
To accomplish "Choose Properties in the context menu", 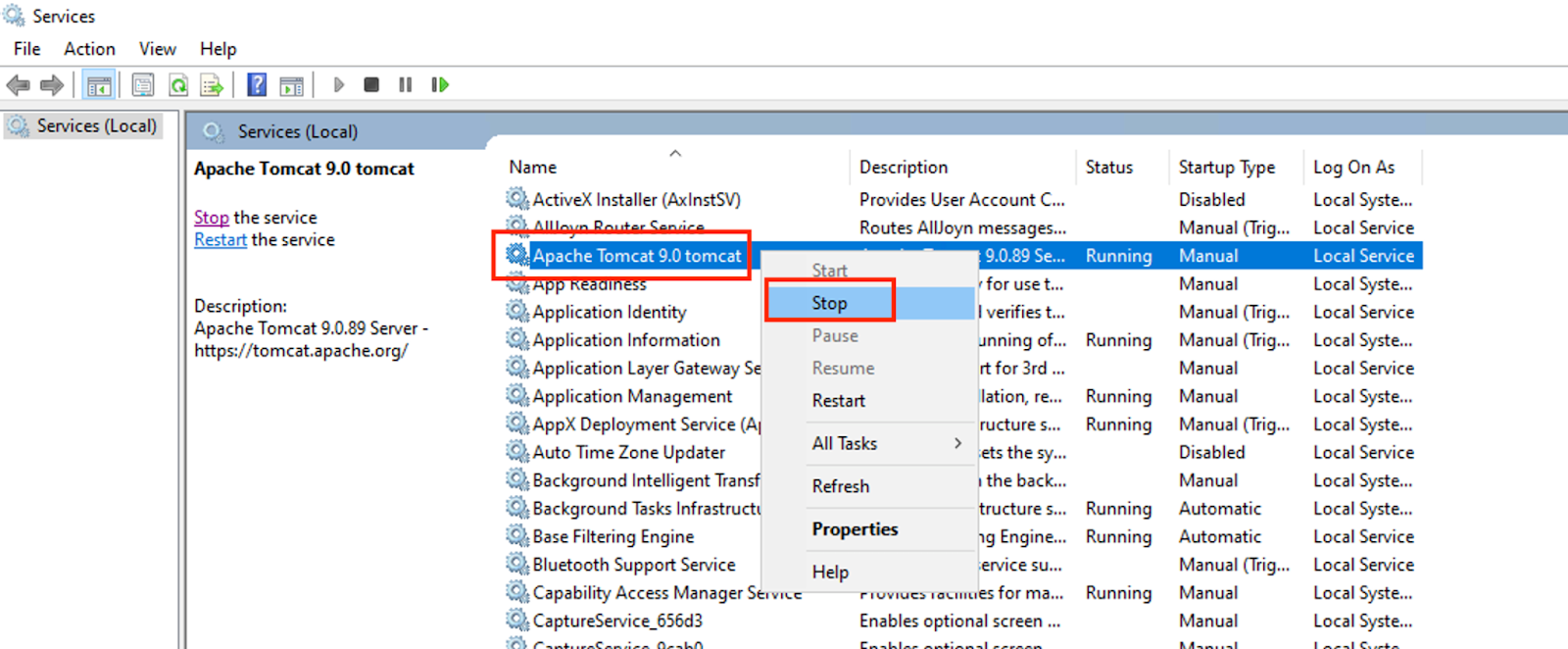I will pos(869,529).
